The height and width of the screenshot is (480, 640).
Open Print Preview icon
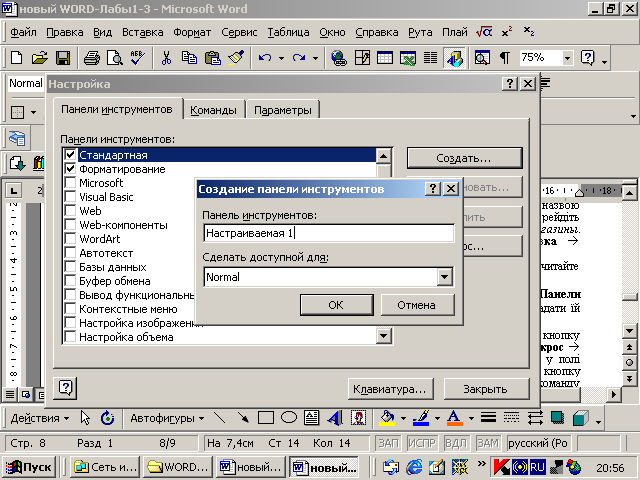[x=115, y=58]
